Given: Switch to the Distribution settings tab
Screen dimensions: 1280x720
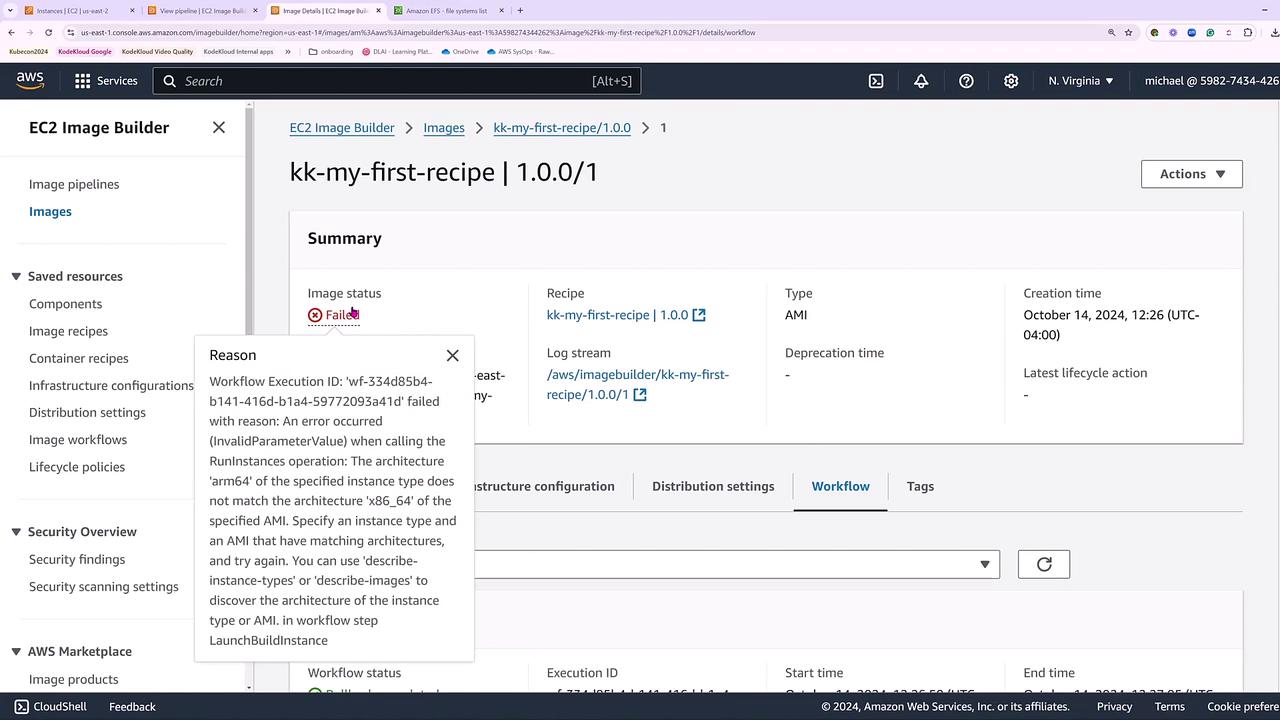Looking at the screenshot, I should tap(713, 486).
